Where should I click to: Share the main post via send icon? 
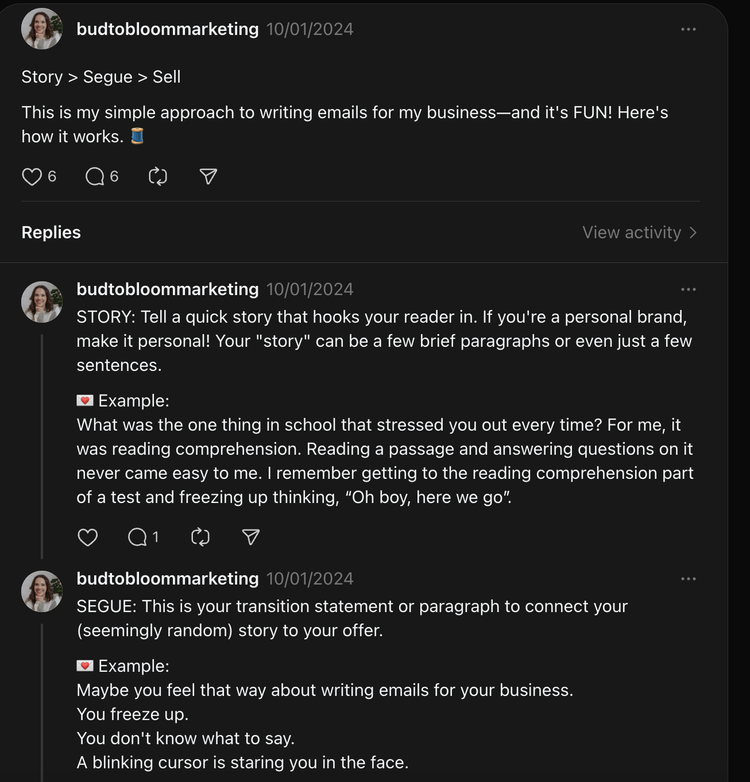pos(208,177)
